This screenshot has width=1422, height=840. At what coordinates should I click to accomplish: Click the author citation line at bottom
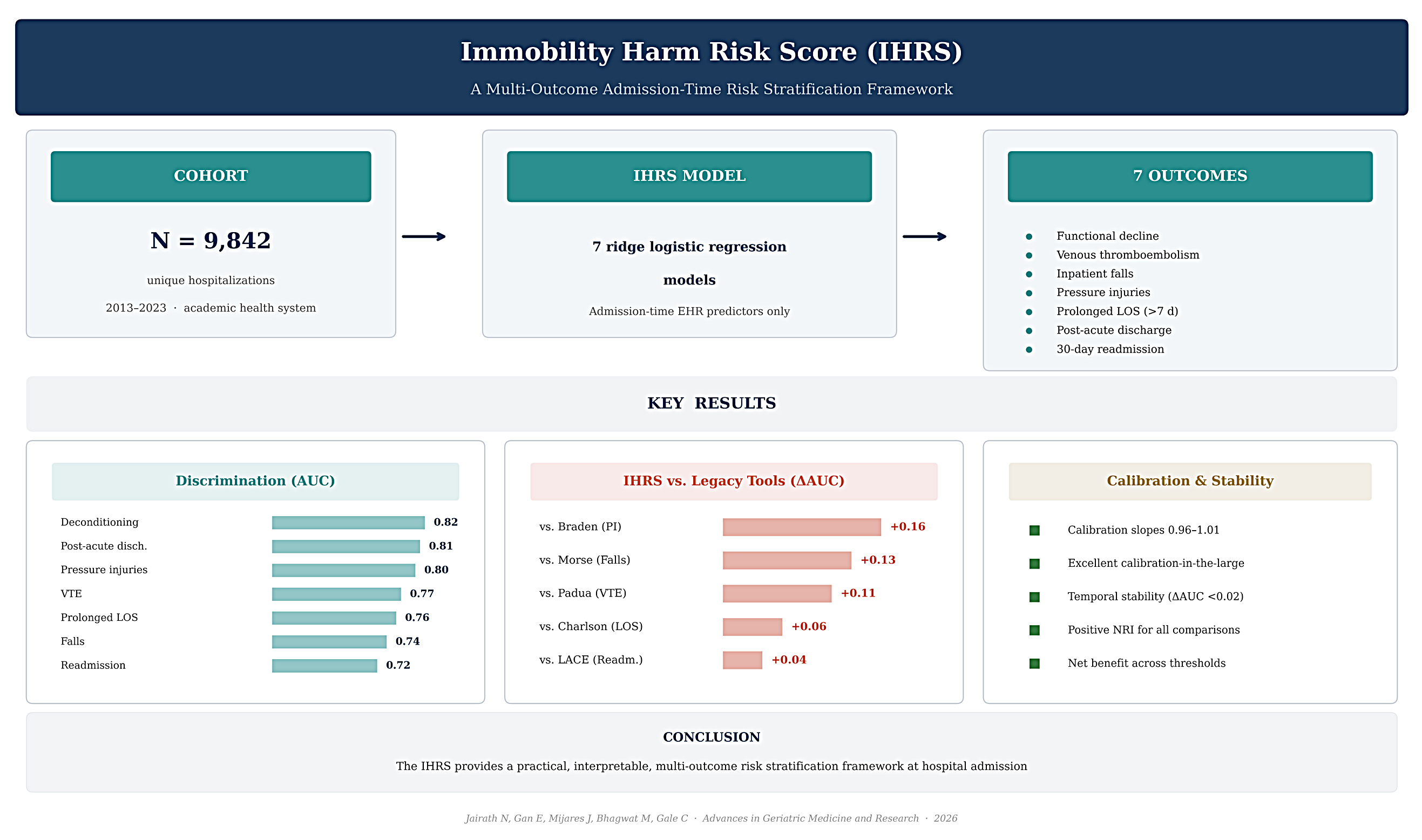pyautogui.click(x=710, y=818)
